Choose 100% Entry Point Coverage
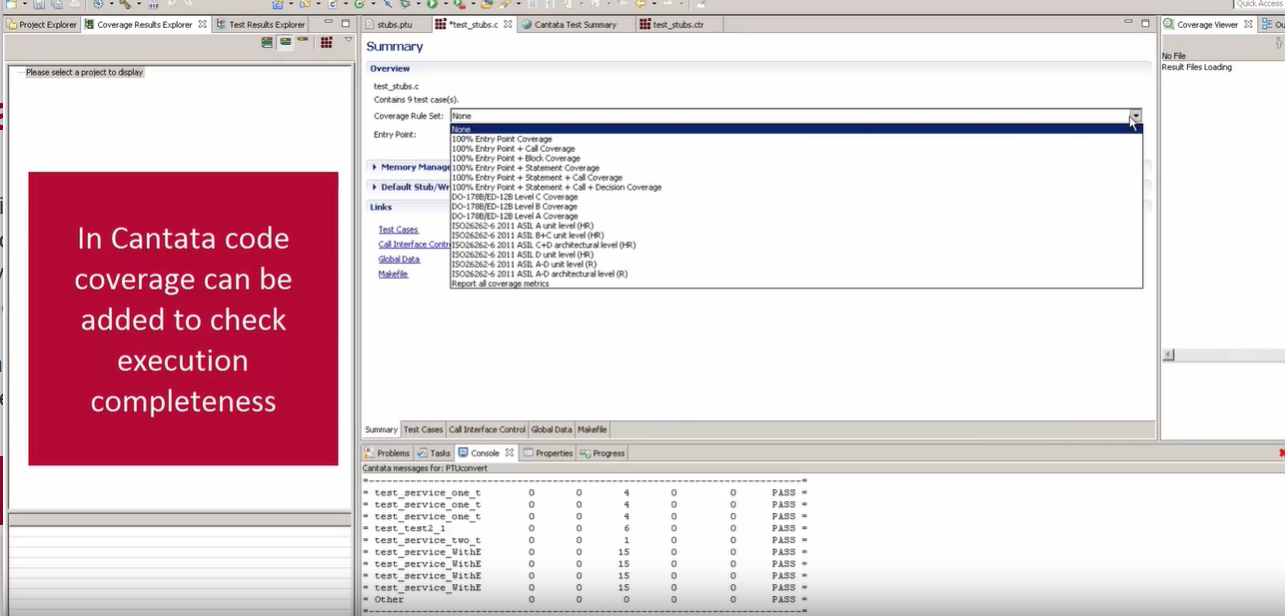The width and height of the screenshot is (1285, 616). (x=796, y=139)
